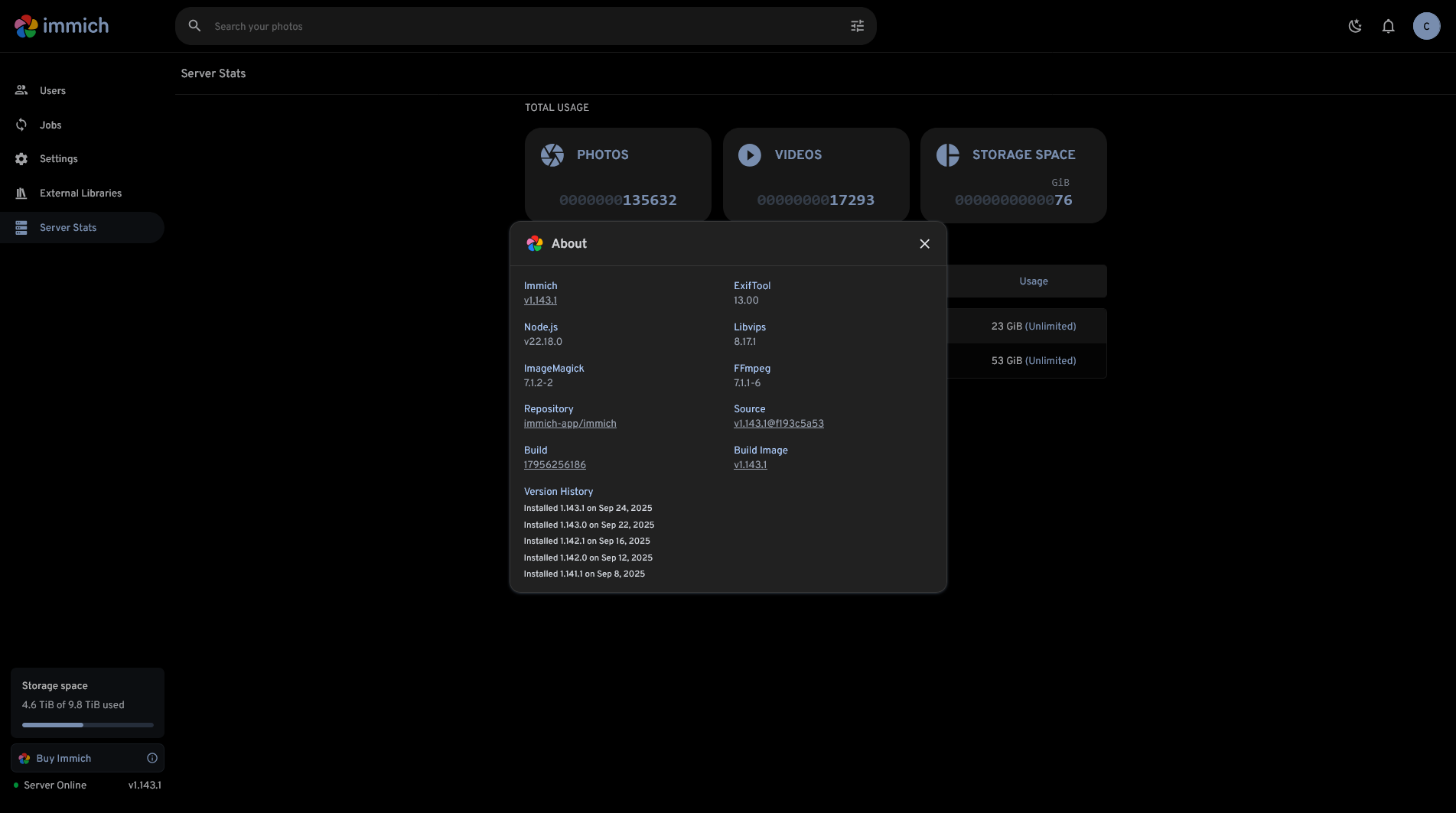Open External Libraries page
1456x813 pixels.
click(82, 193)
